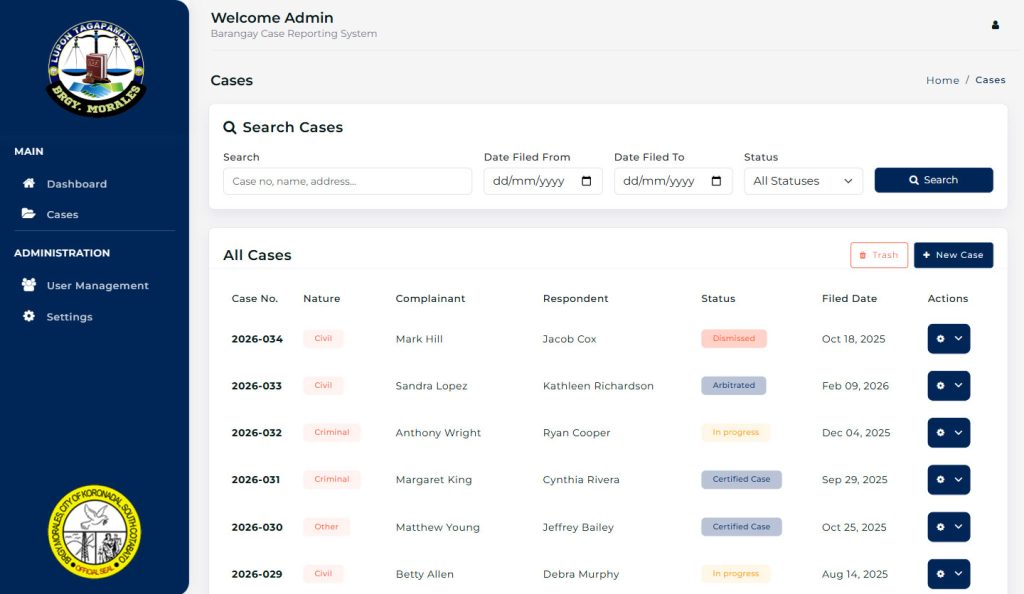The width and height of the screenshot is (1024, 594).
Task: Open actions dropdown for case 2026-034
Action: coord(948,339)
